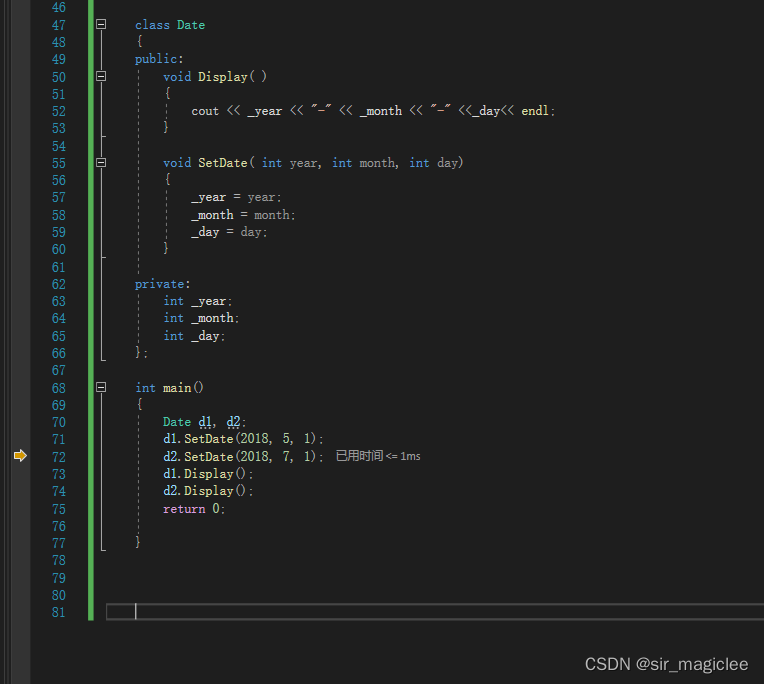Image resolution: width=764 pixels, height=684 pixels.
Task: Click 'SetDate' in the function declaration
Action: click(x=223, y=163)
